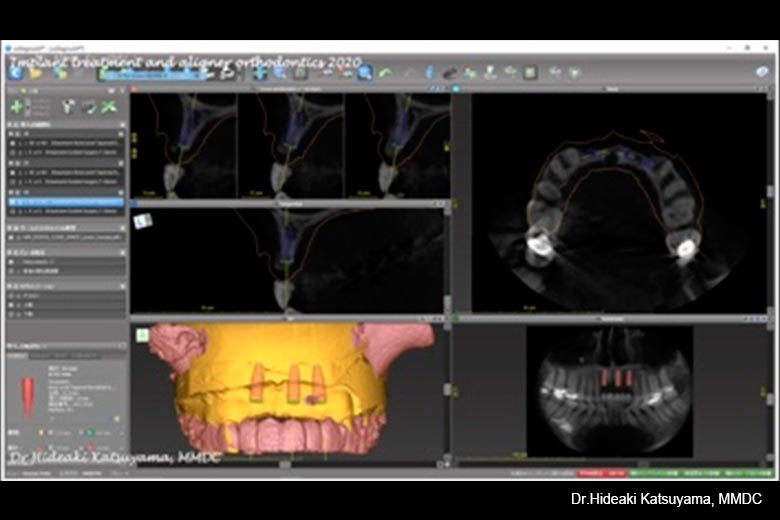Click the person figure toolbar icon
Viewport: 780px width, 520px height.
click(x=490, y=73)
